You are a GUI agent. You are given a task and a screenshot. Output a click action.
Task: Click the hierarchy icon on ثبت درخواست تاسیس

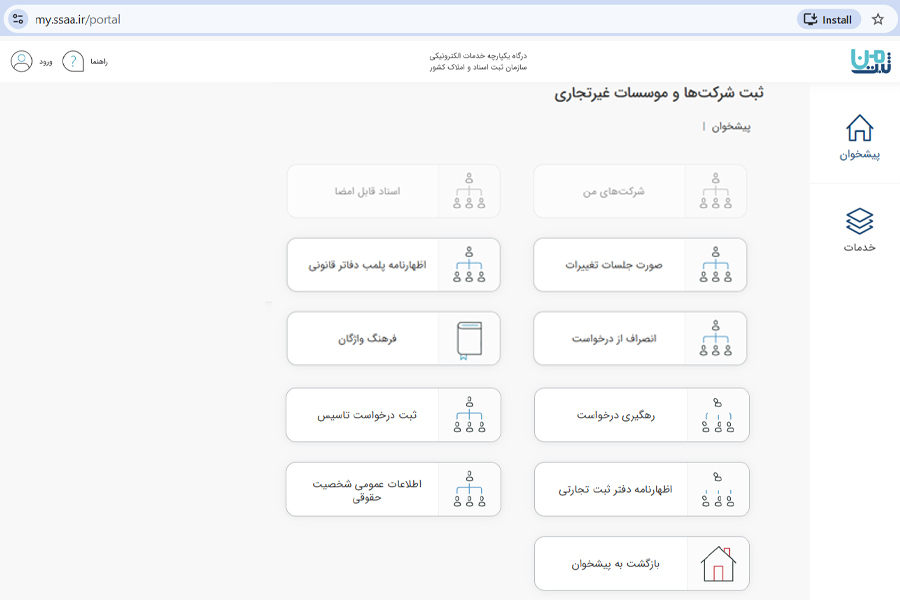470,415
